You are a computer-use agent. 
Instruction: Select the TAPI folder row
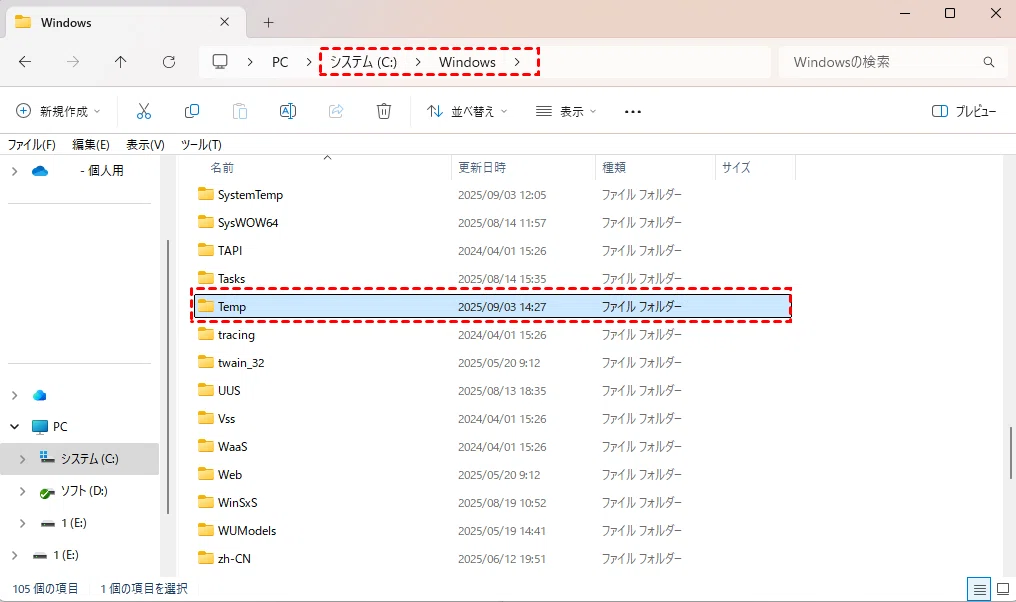pyautogui.click(x=492, y=250)
